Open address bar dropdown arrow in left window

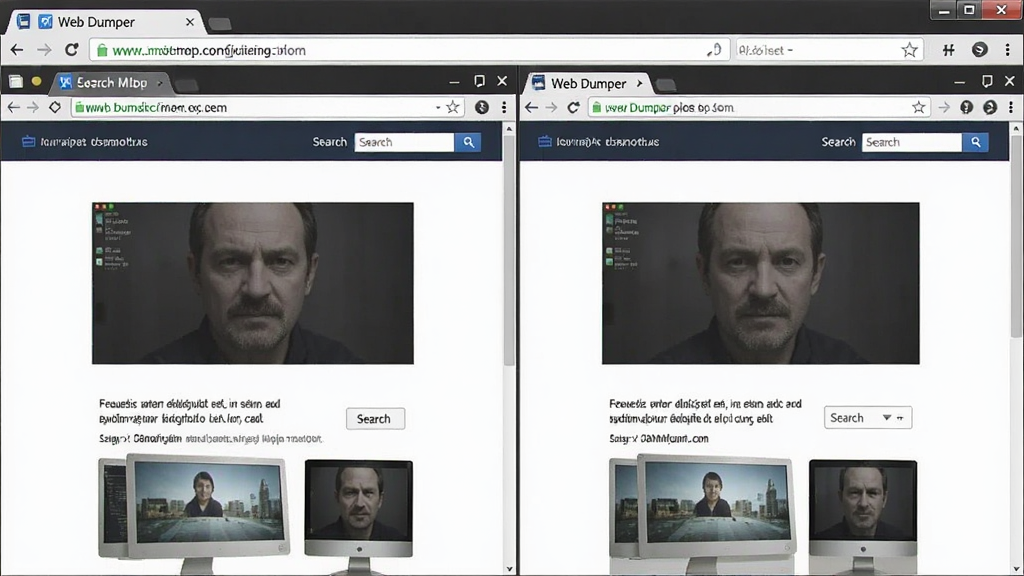[x=438, y=108]
